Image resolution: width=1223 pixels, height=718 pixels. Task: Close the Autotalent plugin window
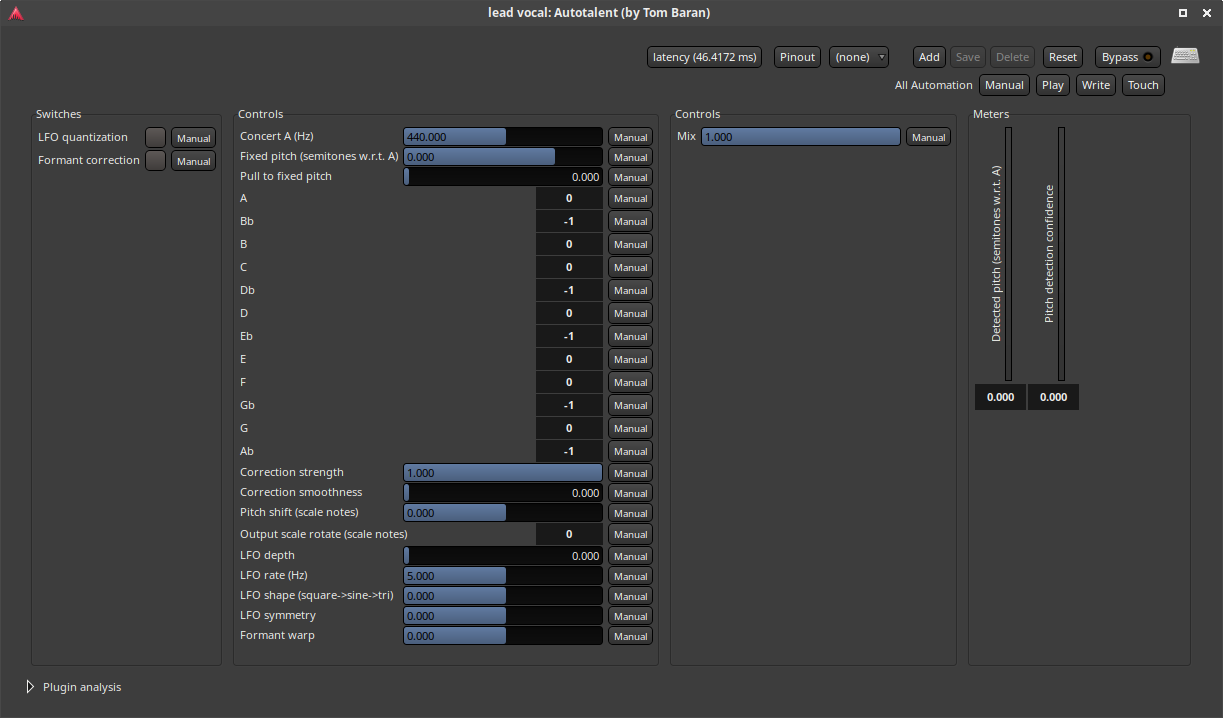(1206, 13)
